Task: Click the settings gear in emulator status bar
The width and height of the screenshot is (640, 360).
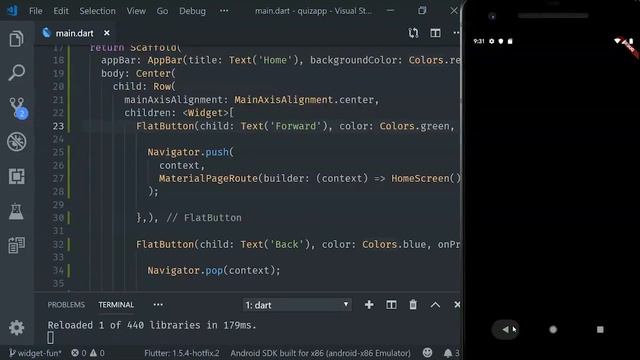Action: click(491, 41)
